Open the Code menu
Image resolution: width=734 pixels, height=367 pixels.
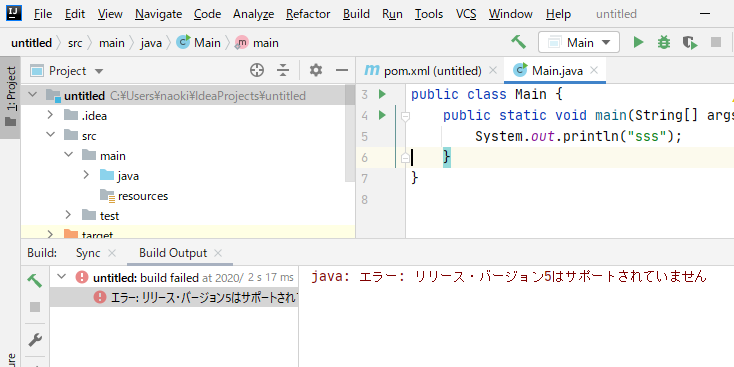coord(207,14)
